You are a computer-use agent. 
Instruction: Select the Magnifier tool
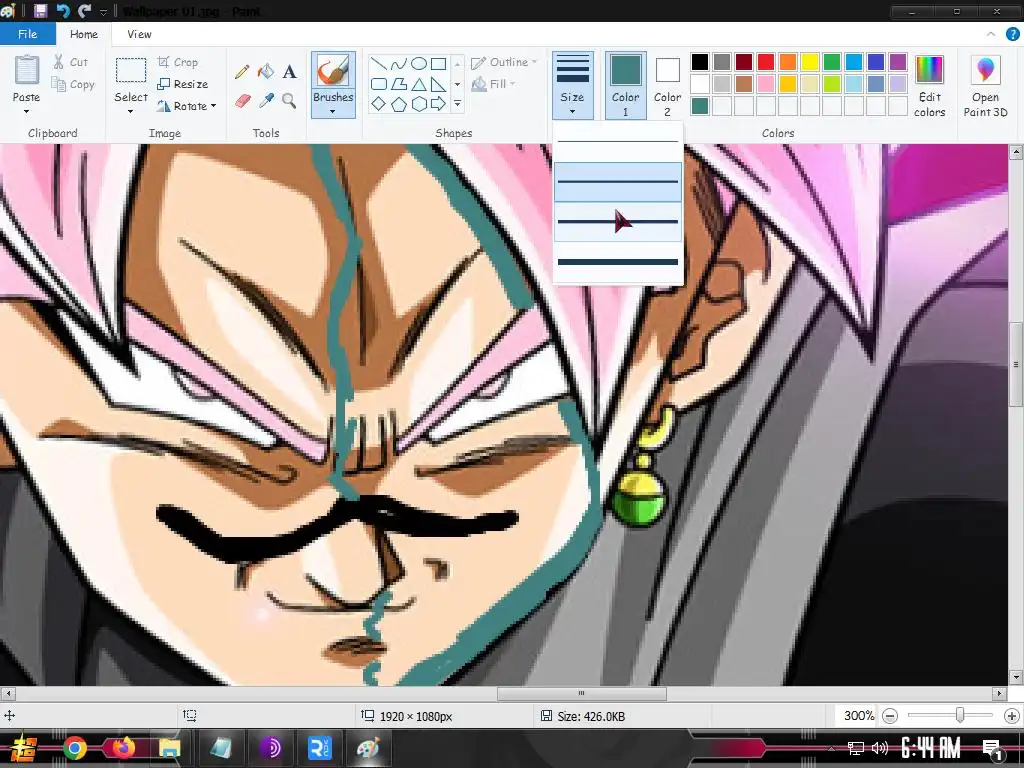(289, 101)
